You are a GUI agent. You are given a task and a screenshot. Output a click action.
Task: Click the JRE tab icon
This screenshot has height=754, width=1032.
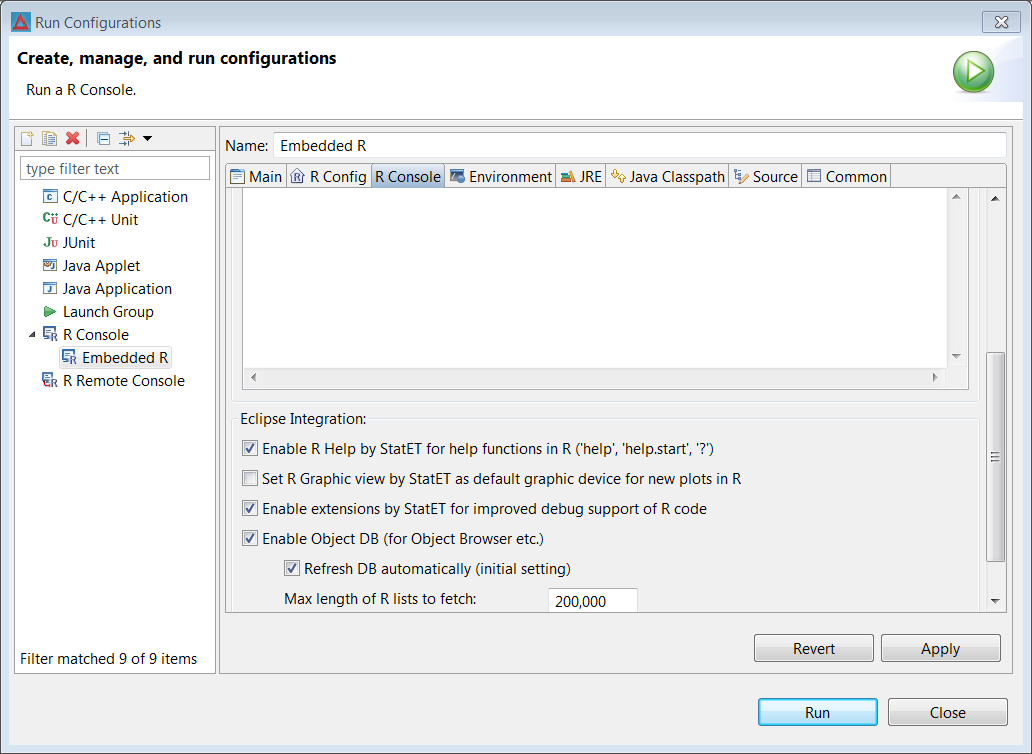coord(567,176)
